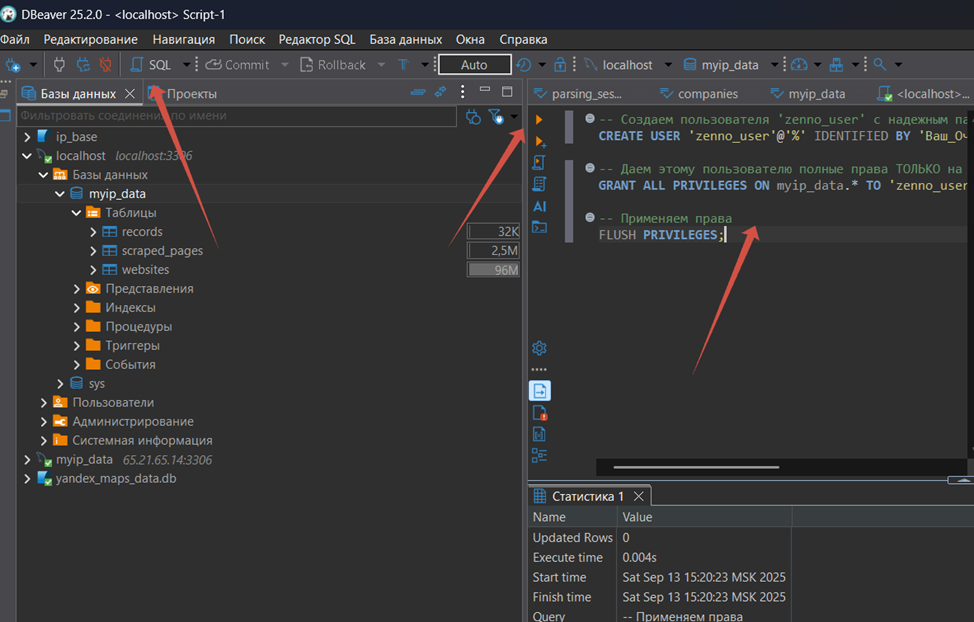Collapse the localhost connection node
Screen dimensions: 974x622
(x=27, y=156)
